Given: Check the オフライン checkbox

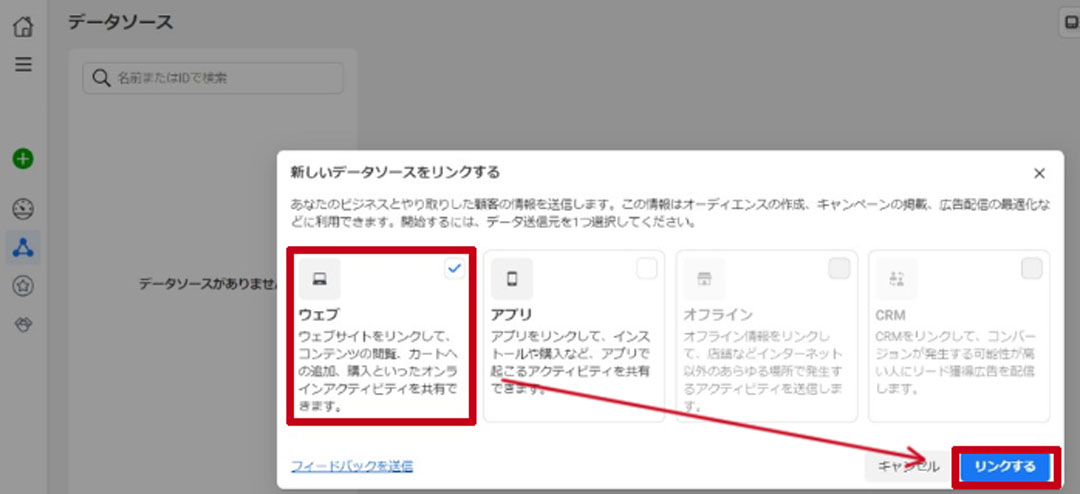Looking at the screenshot, I should [x=839, y=268].
